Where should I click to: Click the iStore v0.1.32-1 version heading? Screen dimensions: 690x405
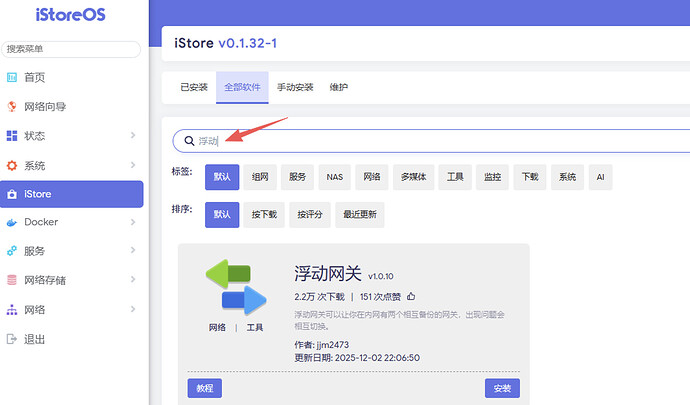pyautogui.click(x=226, y=43)
